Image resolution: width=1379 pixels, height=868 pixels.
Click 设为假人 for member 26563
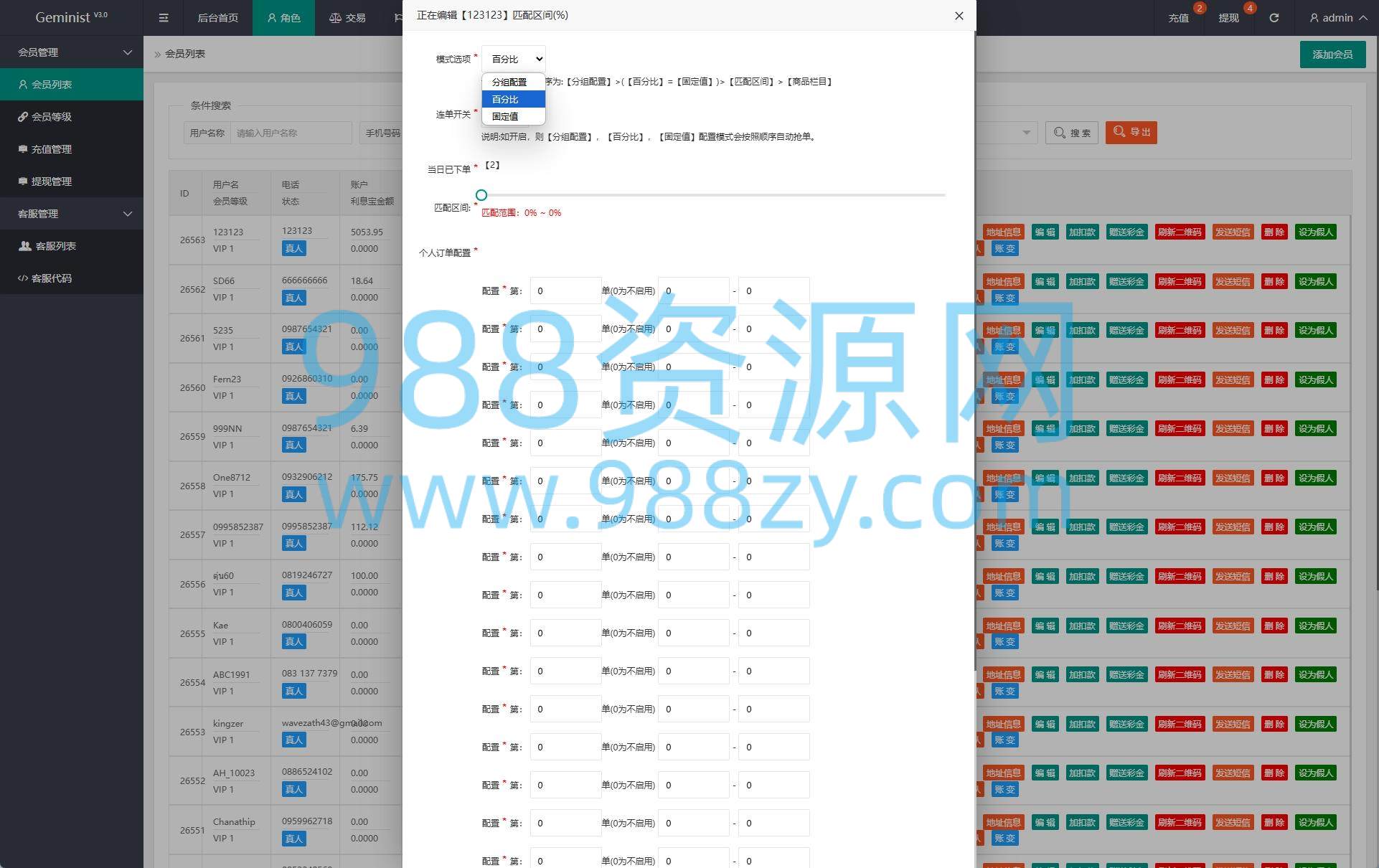tap(1315, 232)
